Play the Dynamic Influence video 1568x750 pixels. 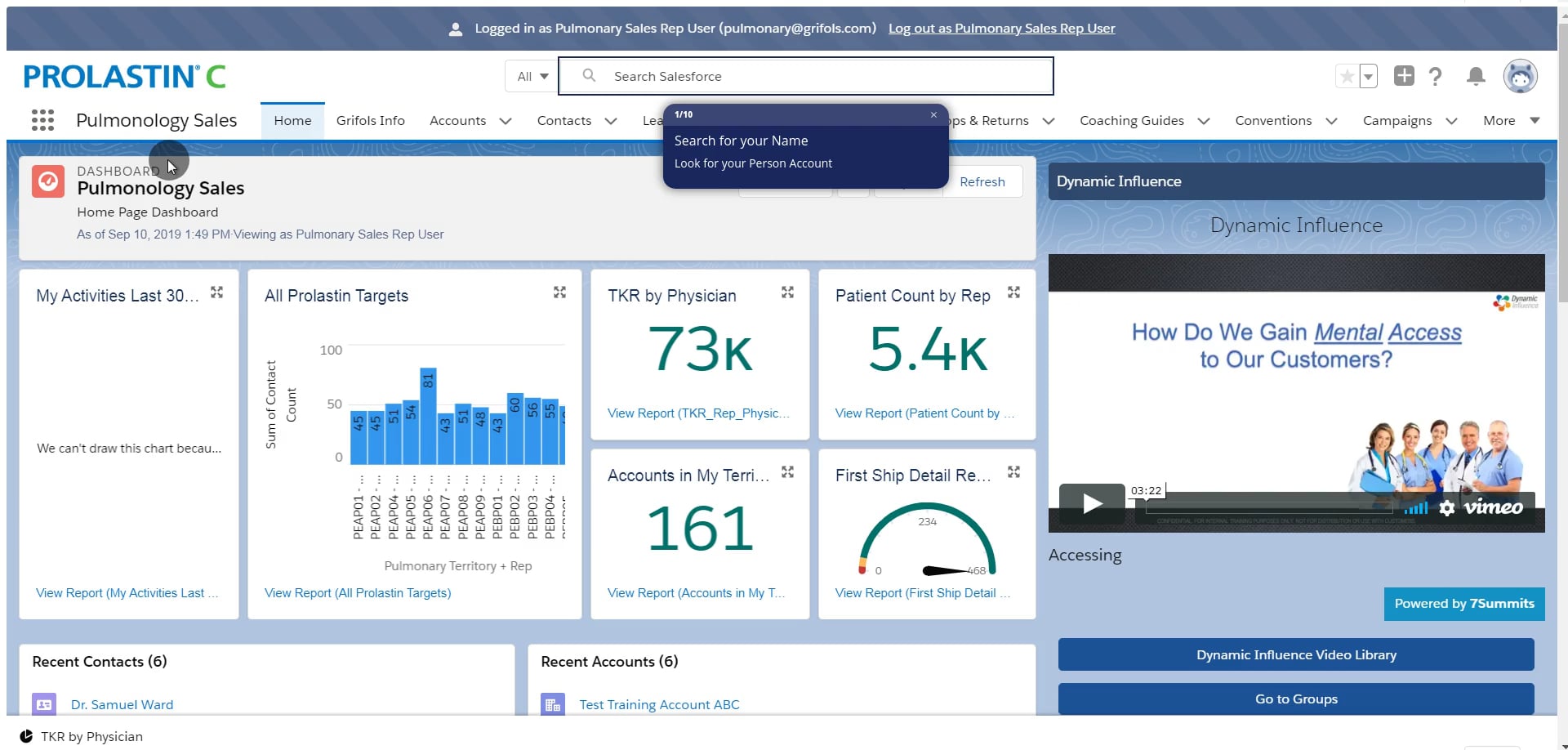tap(1092, 503)
